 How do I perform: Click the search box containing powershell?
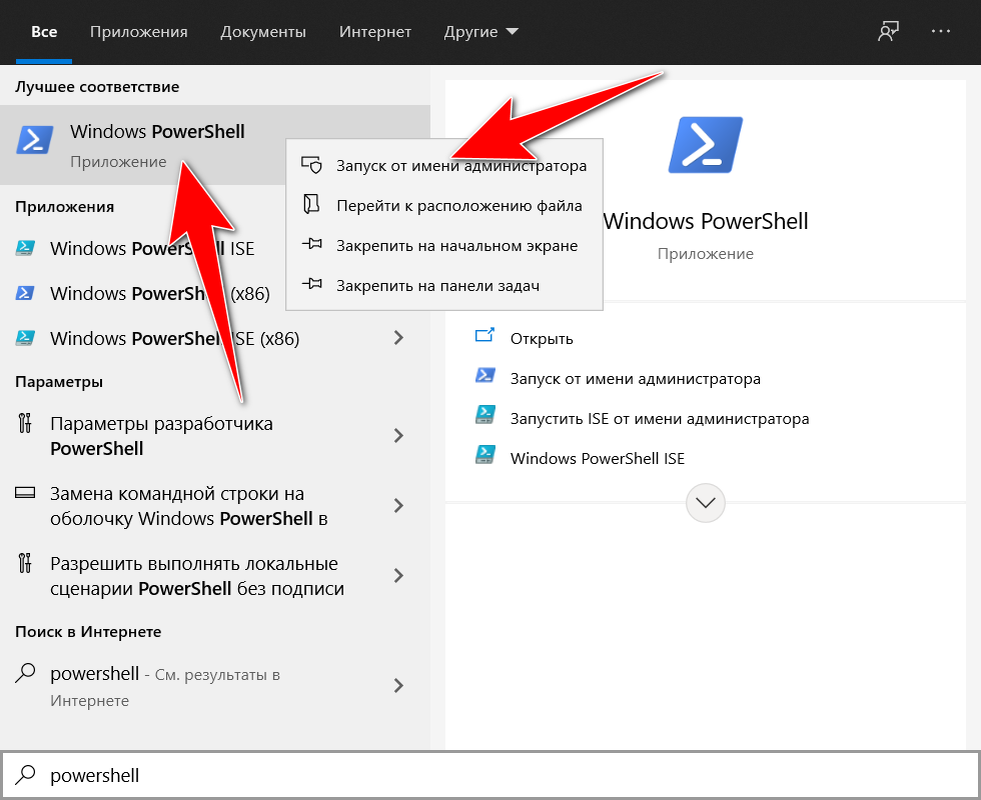point(490,776)
